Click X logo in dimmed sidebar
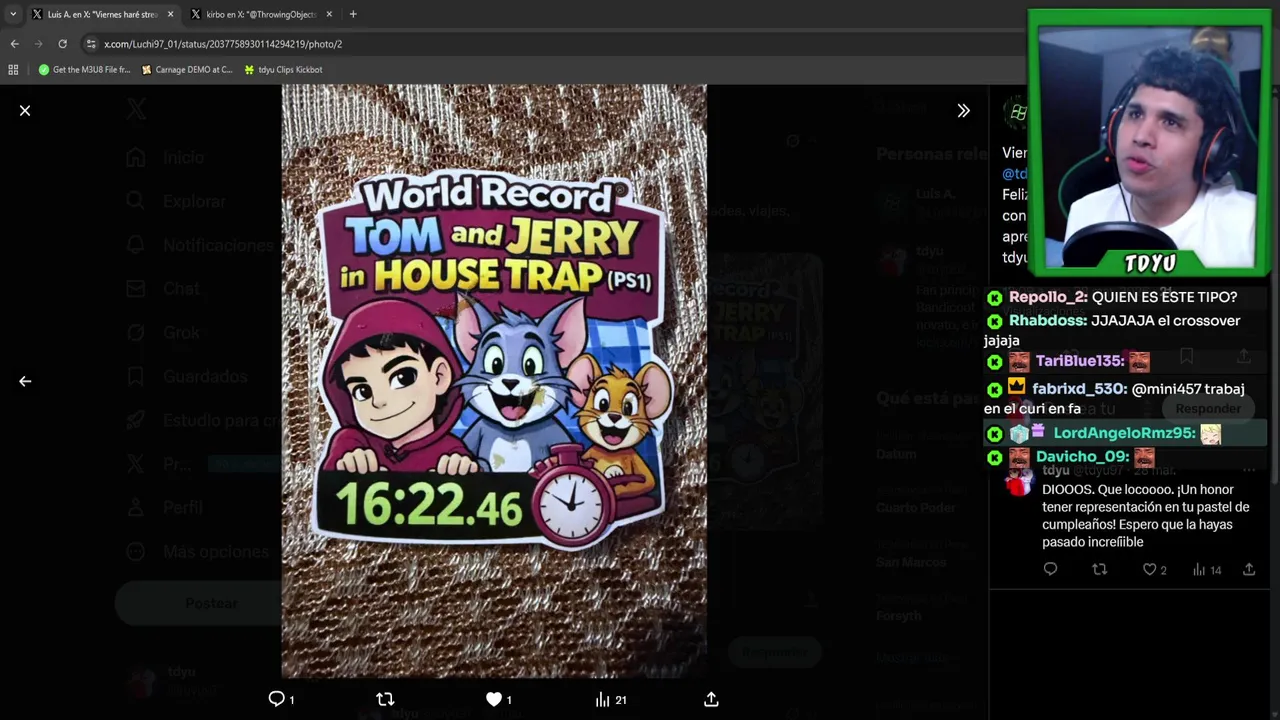Screen dimensions: 1280x720 [x=136, y=111]
